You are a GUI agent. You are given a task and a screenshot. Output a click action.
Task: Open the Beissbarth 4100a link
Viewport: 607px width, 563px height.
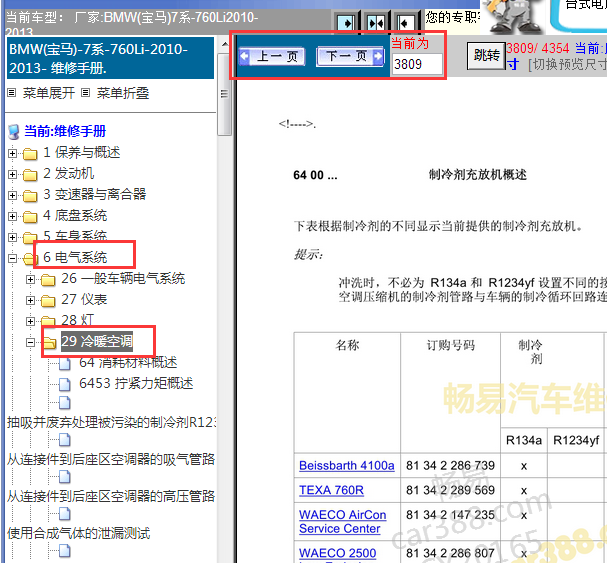[346, 465]
